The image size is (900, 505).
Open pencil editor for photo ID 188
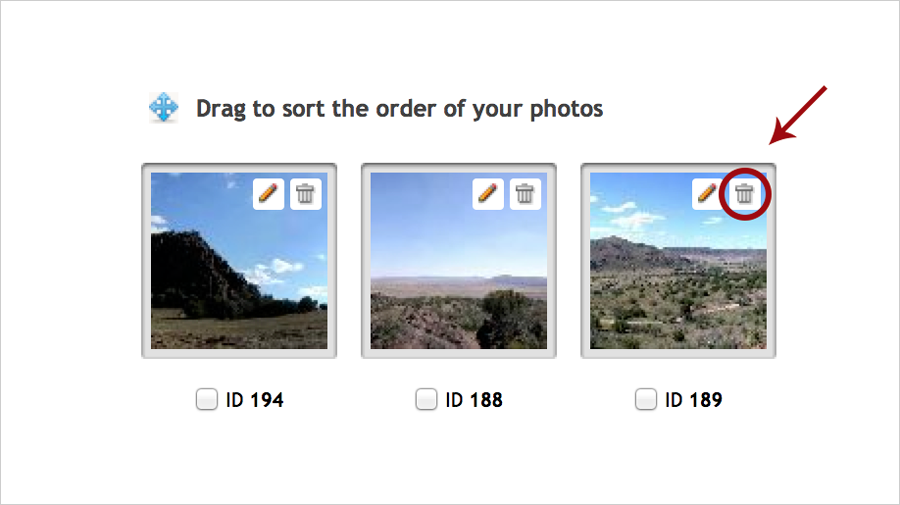[488, 194]
